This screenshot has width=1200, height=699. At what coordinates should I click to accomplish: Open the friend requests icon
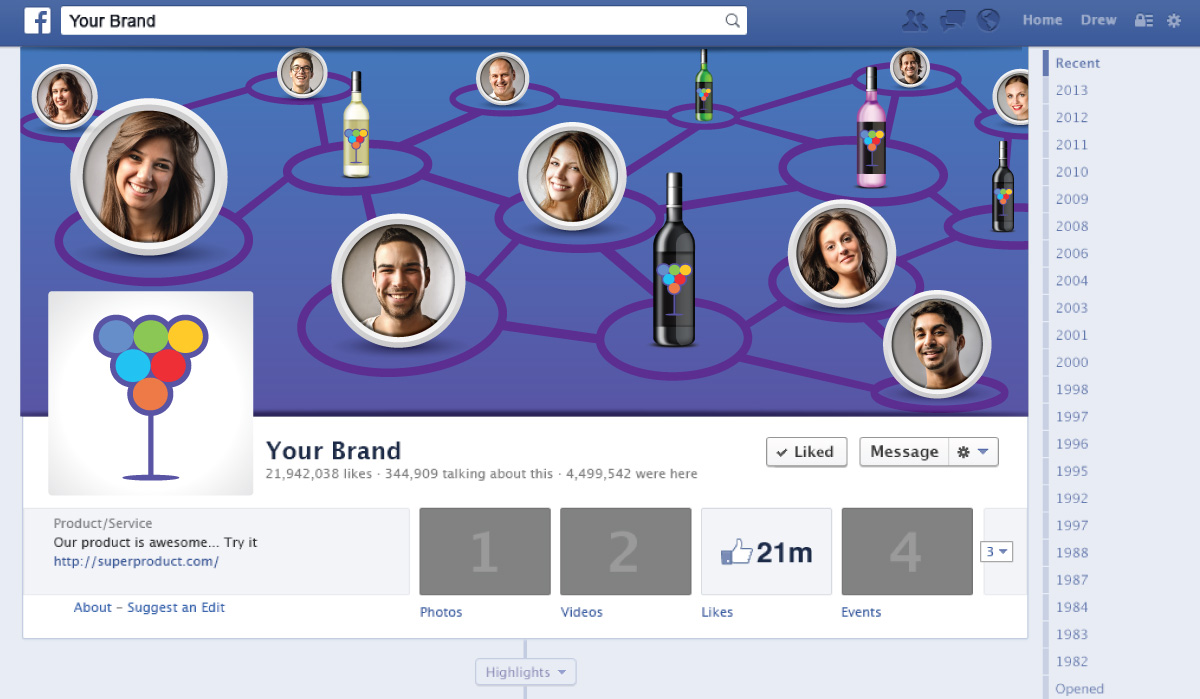913,18
